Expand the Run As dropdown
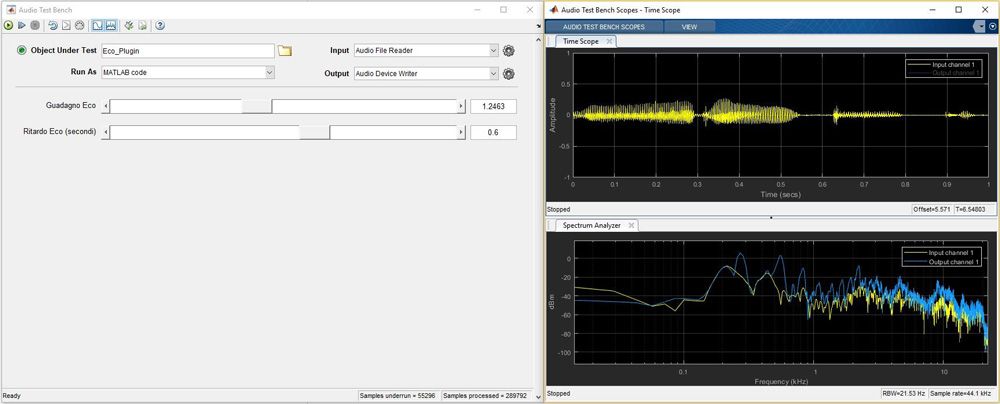This screenshot has height=404, width=1000. [270, 73]
